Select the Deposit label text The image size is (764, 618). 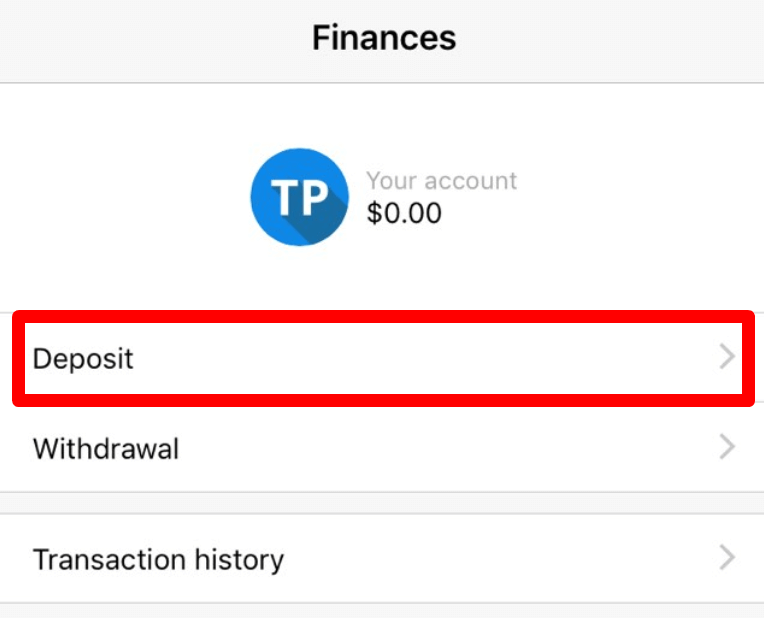pos(83,359)
